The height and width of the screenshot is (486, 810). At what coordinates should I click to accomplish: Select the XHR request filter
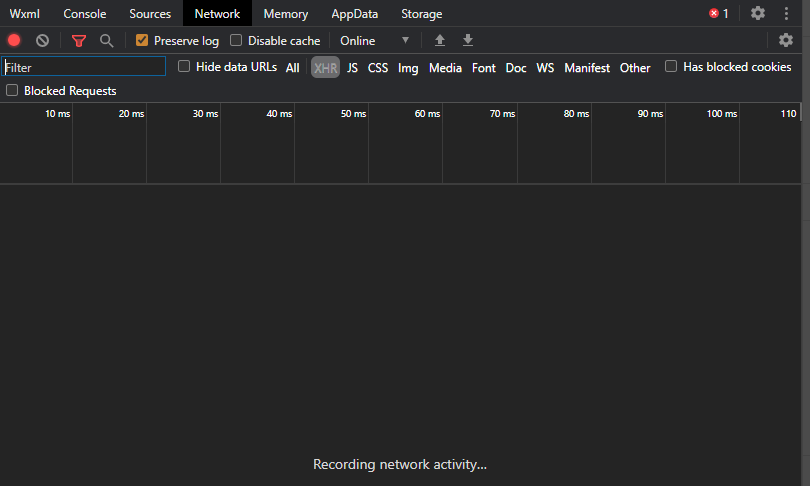[x=325, y=68]
